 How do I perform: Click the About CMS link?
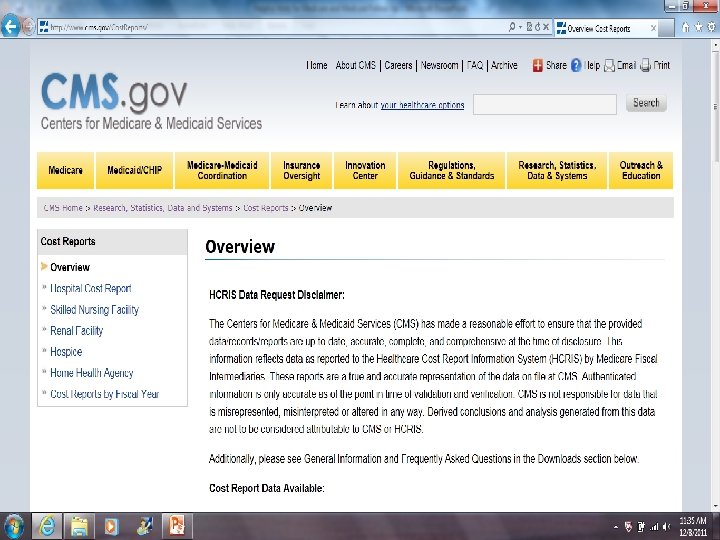355,65
